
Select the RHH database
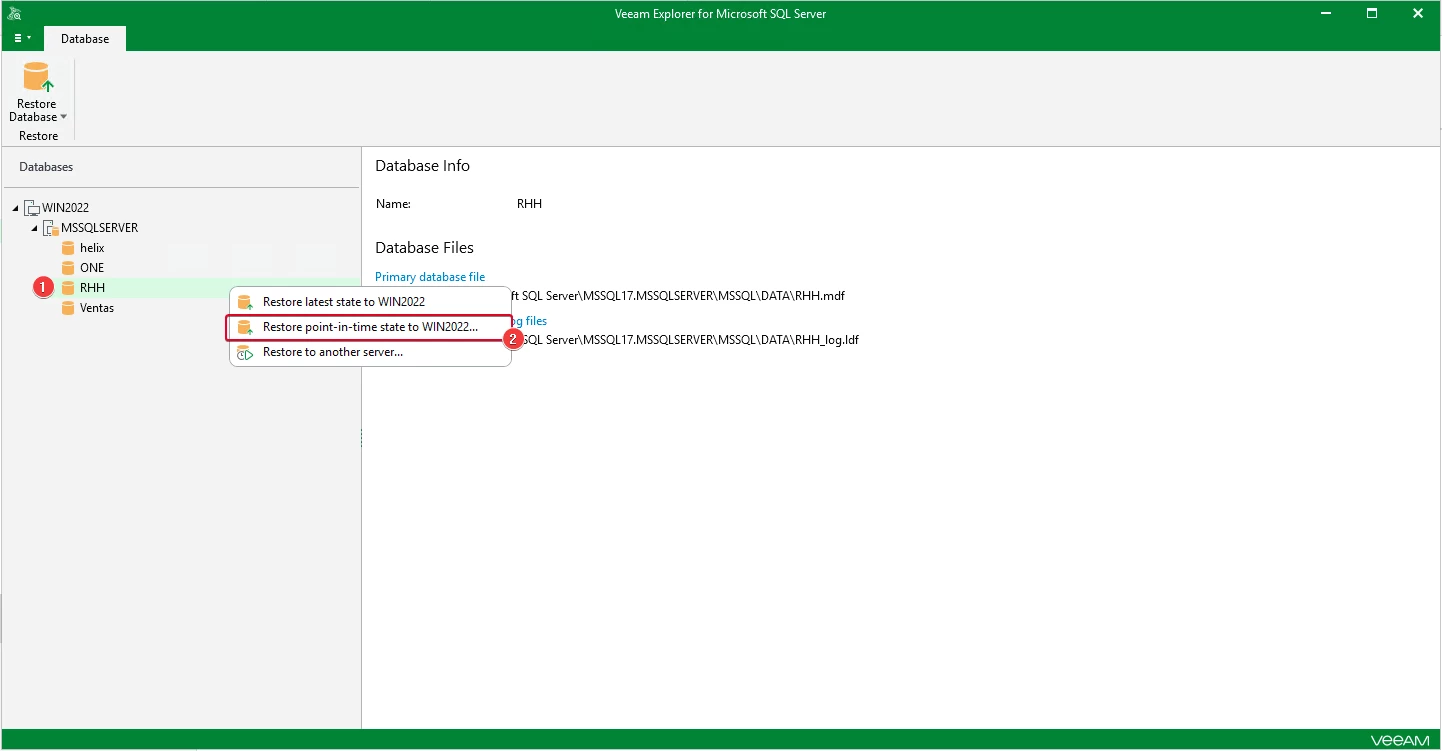pyautogui.click(x=92, y=288)
